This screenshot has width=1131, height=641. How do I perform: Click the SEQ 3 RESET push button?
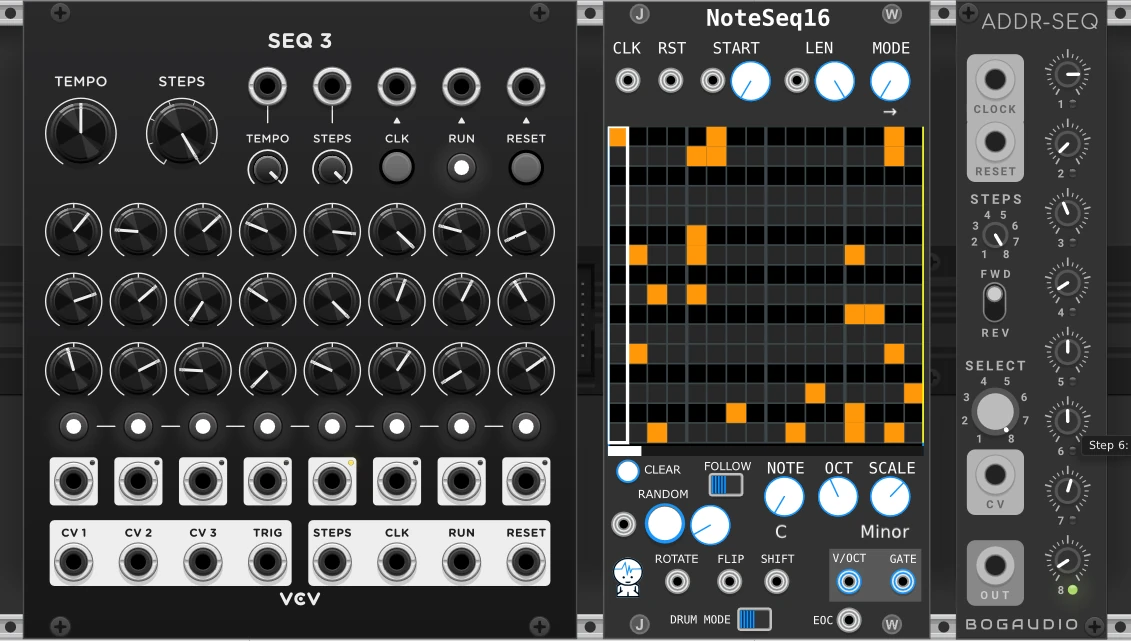coord(526,168)
